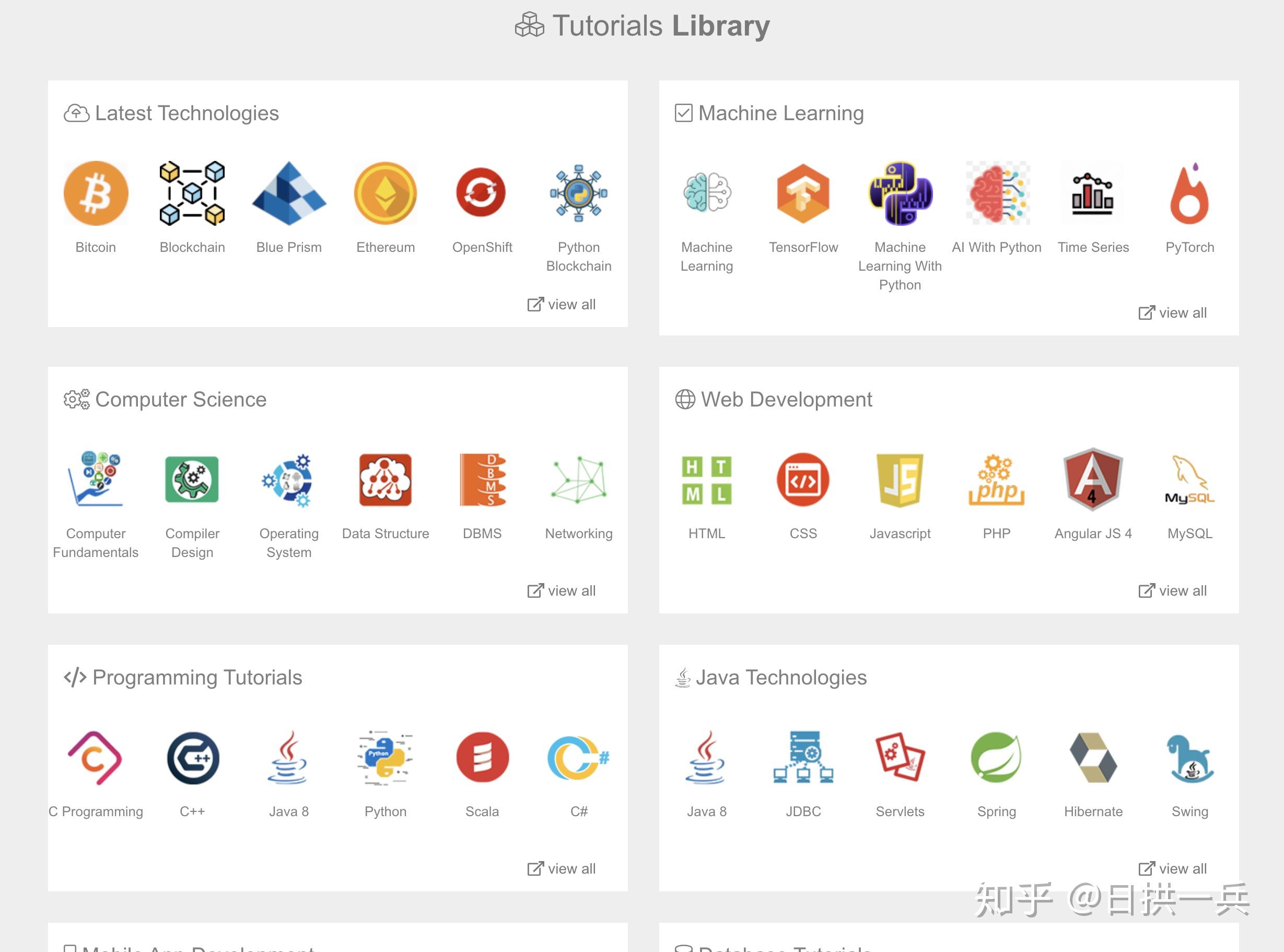Open the Time Series chart icon

pos(1093,193)
